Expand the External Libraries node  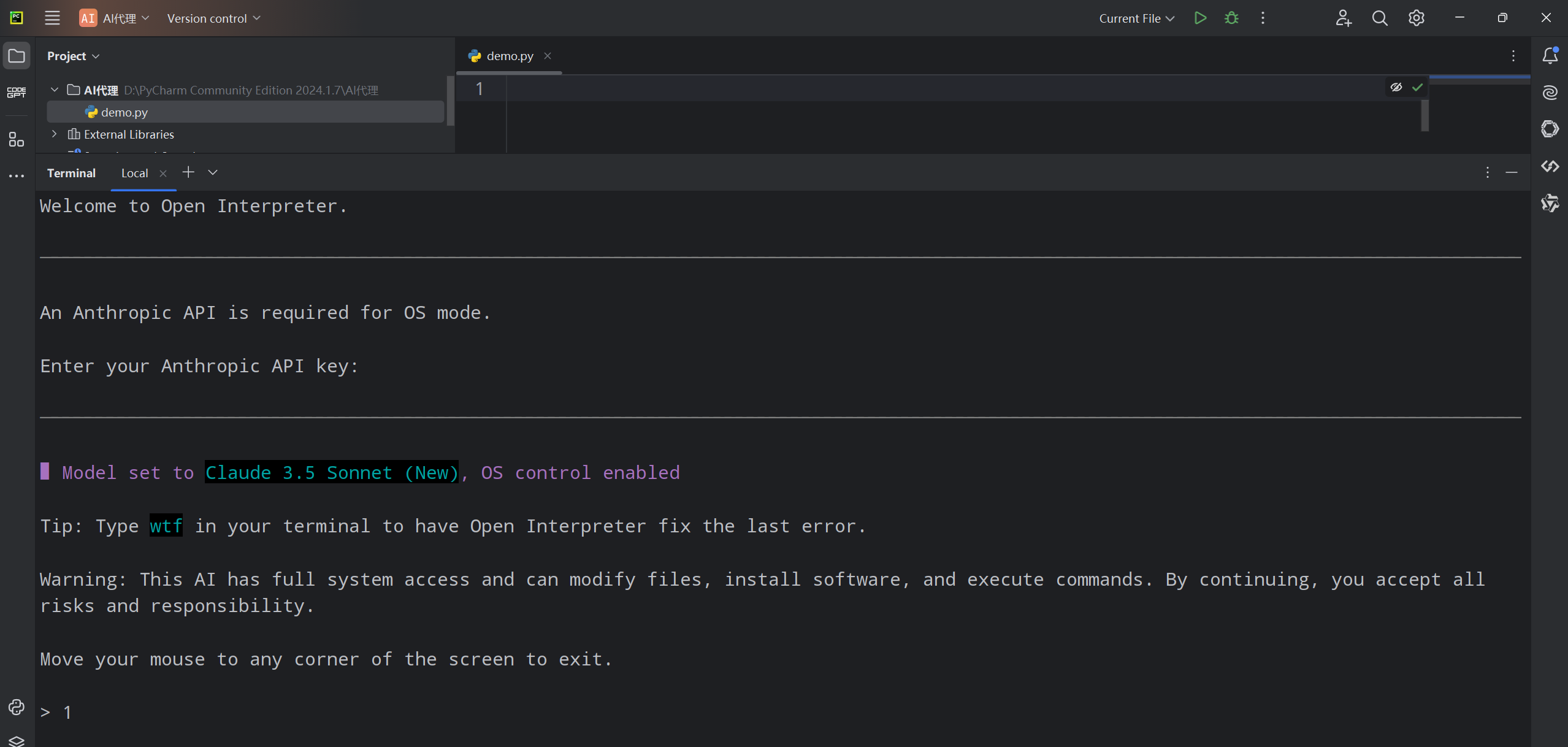click(55, 134)
